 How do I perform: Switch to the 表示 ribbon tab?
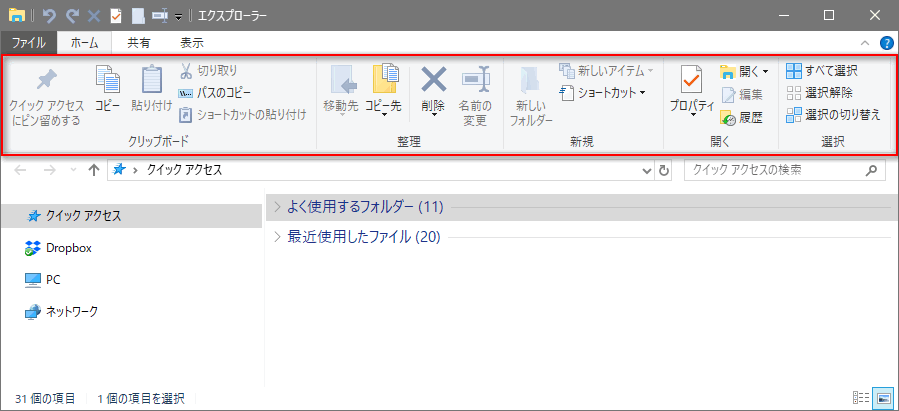192,43
